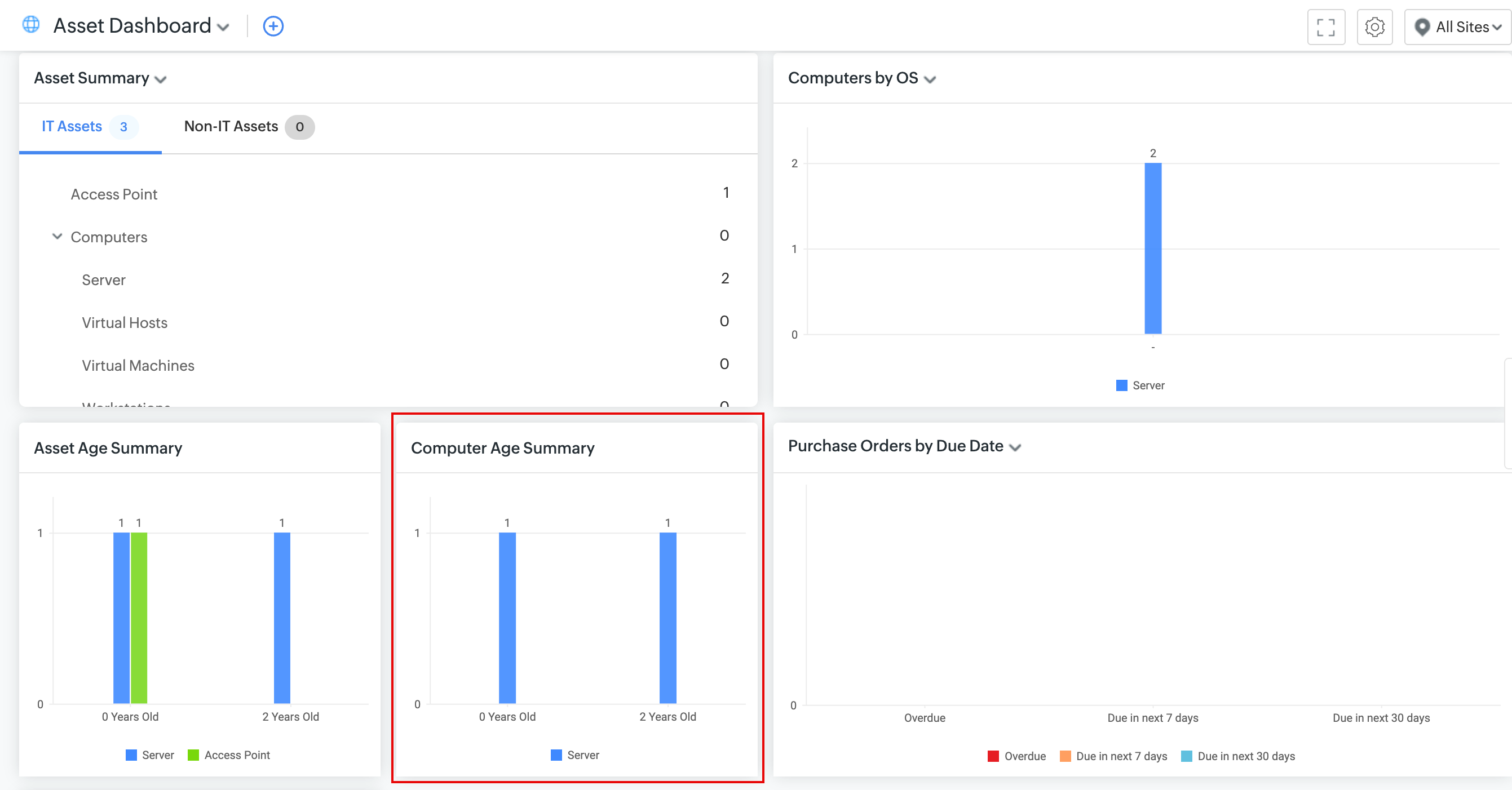Click the globe icon beside Asset Dashboard
This screenshot has width=1512, height=790.
pyautogui.click(x=31, y=25)
